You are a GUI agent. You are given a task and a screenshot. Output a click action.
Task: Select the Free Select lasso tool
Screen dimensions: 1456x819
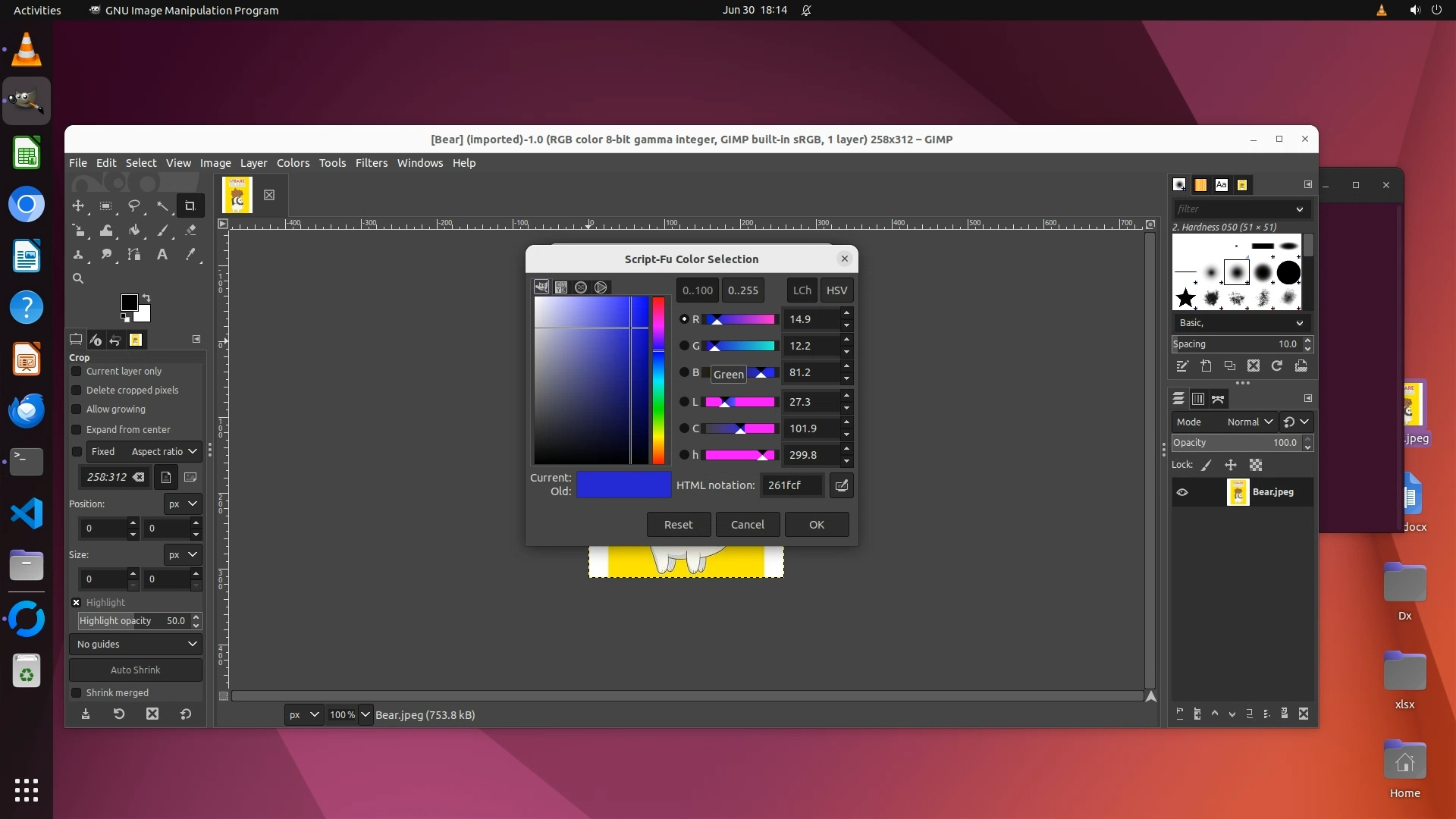point(134,206)
